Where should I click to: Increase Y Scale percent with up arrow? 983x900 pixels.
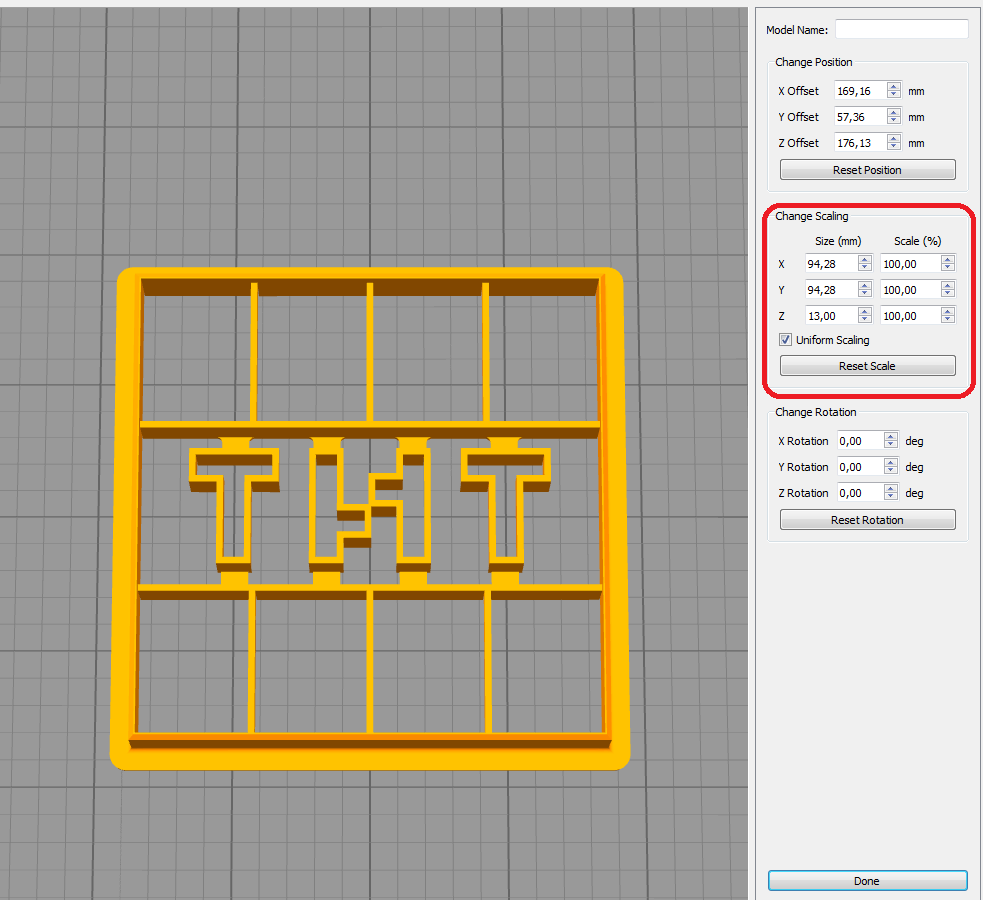click(x=948, y=285)
